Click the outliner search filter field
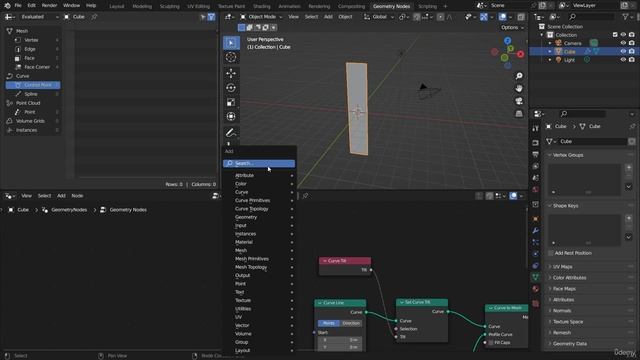 point(591,16)
